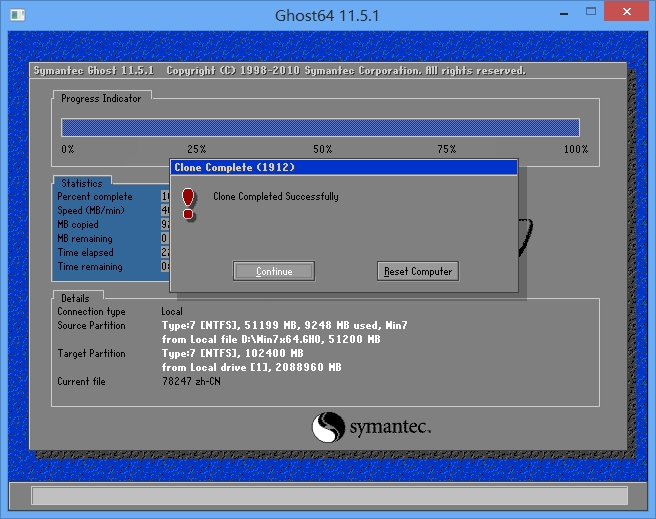Image resolution: width=656 pixels, height=519 pixels.
Task: Click the 'Connection type' label
Action: [x=91, y=312]
